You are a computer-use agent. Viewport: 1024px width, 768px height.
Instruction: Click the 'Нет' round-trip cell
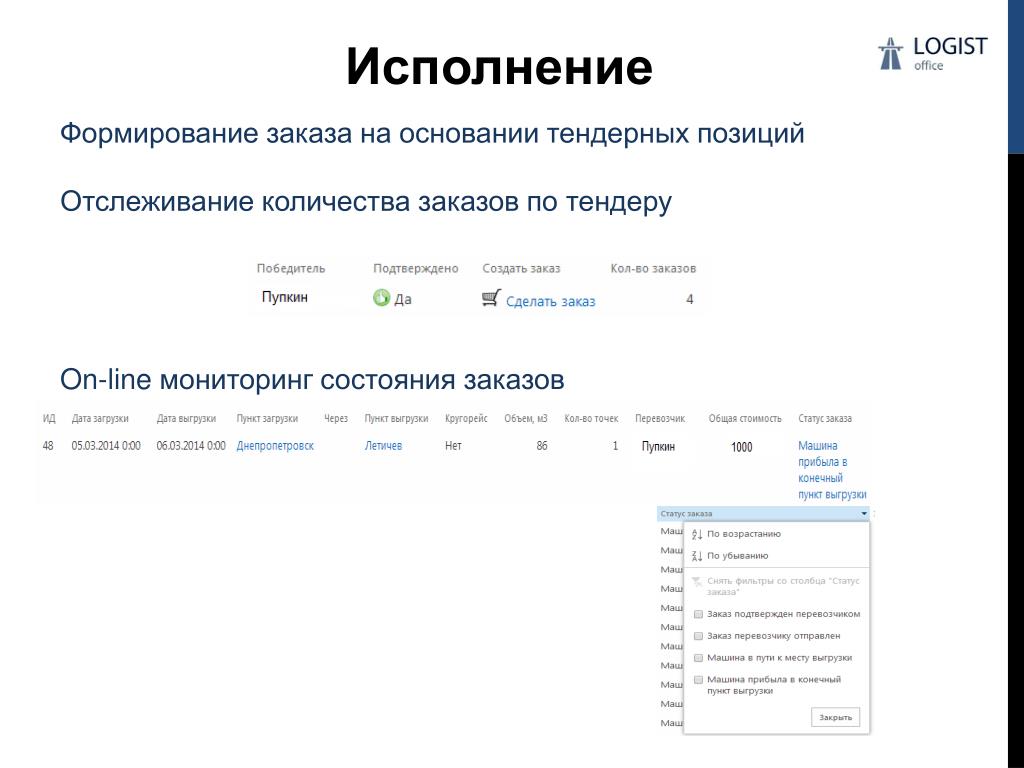click(x=453, y=445)
